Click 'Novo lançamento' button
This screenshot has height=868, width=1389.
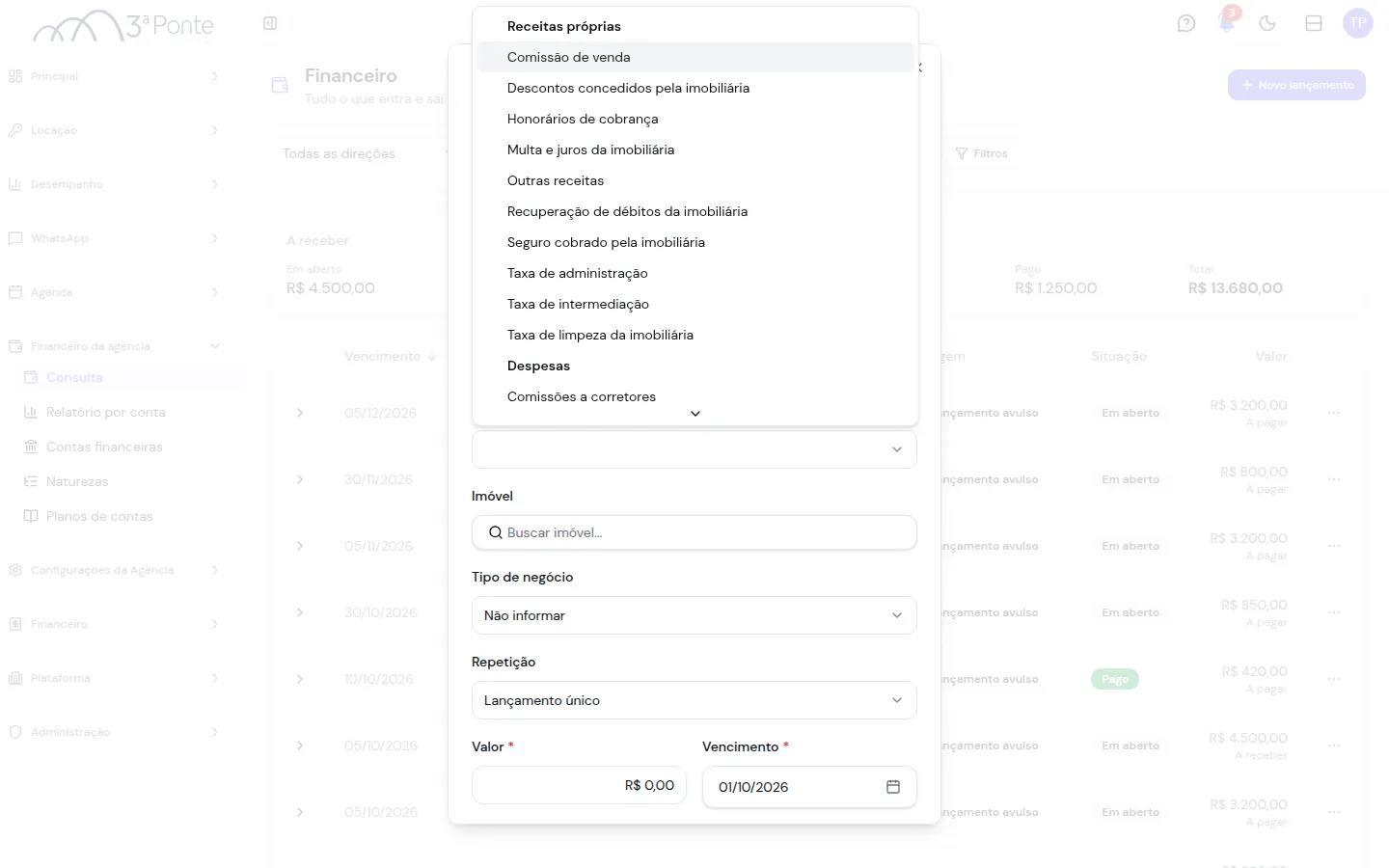pyautogui.click(x=1296, y=85)
